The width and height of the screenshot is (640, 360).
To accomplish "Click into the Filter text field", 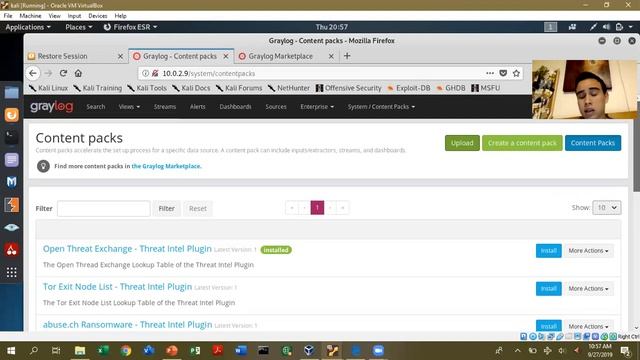I will pos(104,208).
